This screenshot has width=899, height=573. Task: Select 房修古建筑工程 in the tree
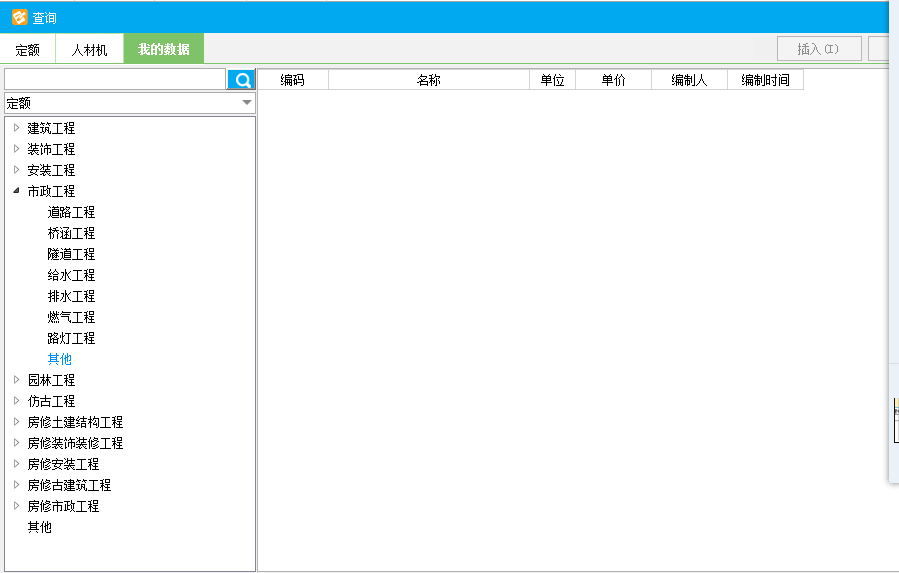(x=69, y=485)
